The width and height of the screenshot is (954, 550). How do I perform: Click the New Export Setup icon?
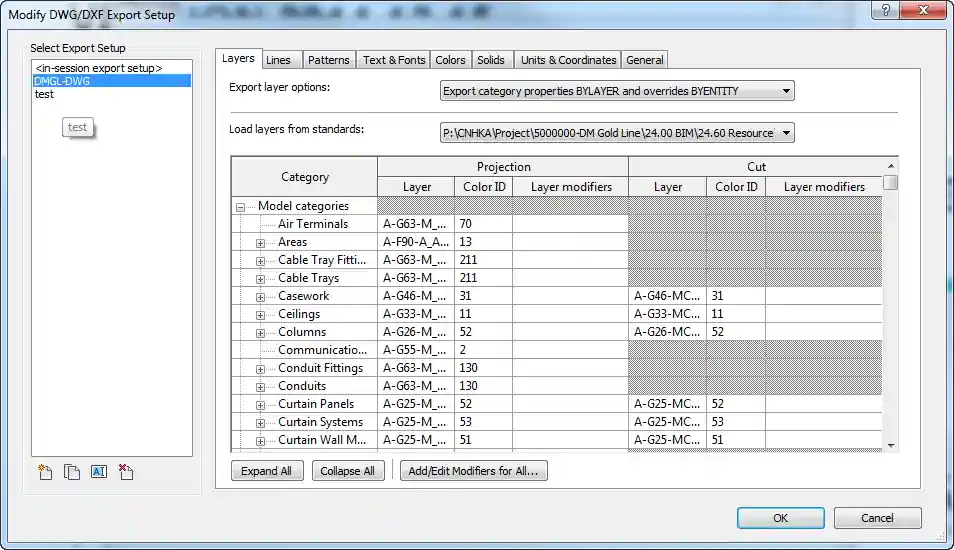[45, 472]
